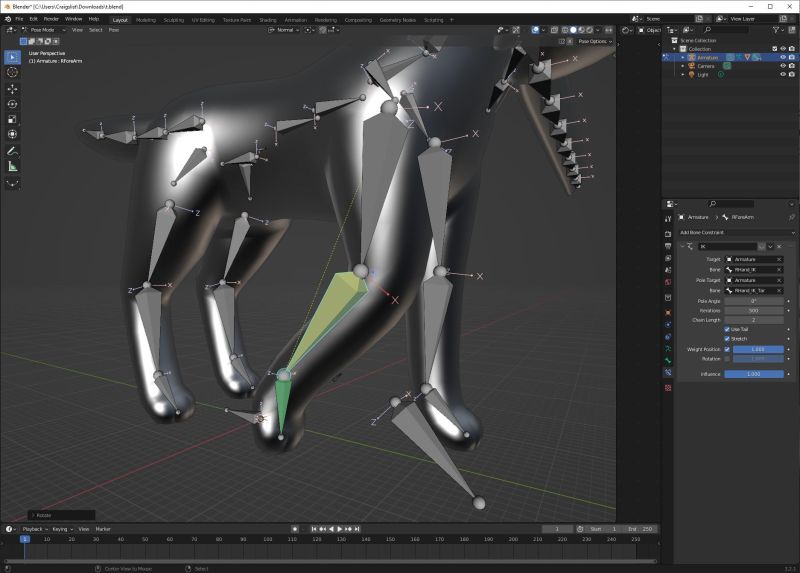Enable the Rotation weight checkbox

point(727,359)
